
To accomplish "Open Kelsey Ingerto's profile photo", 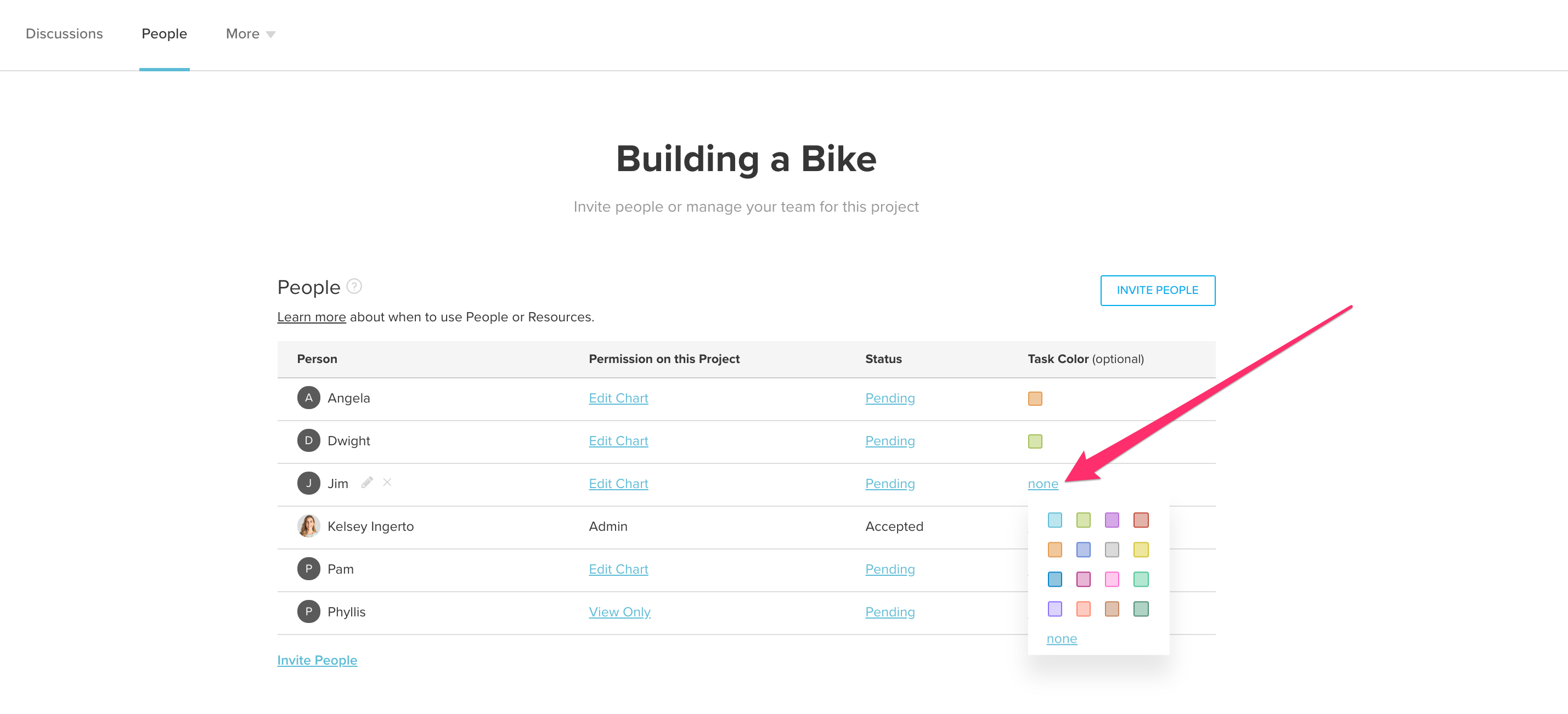I will tap(309, 525).
